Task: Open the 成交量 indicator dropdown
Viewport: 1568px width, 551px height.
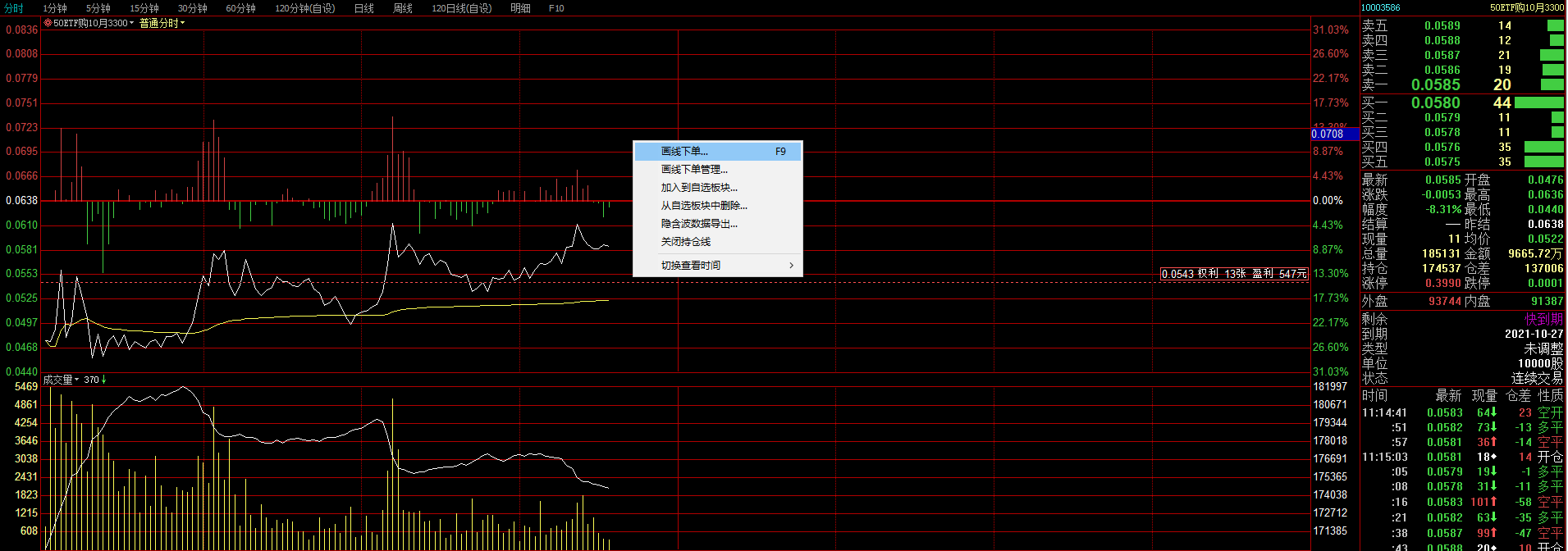Action: [x=76, y=380]
